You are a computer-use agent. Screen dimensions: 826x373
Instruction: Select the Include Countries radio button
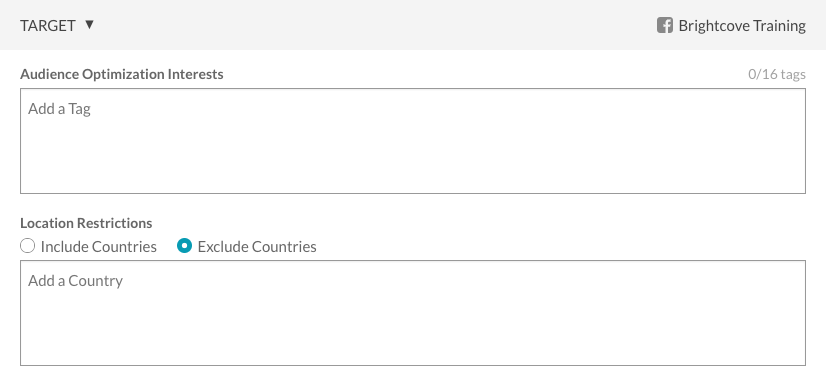pos(27,246)
